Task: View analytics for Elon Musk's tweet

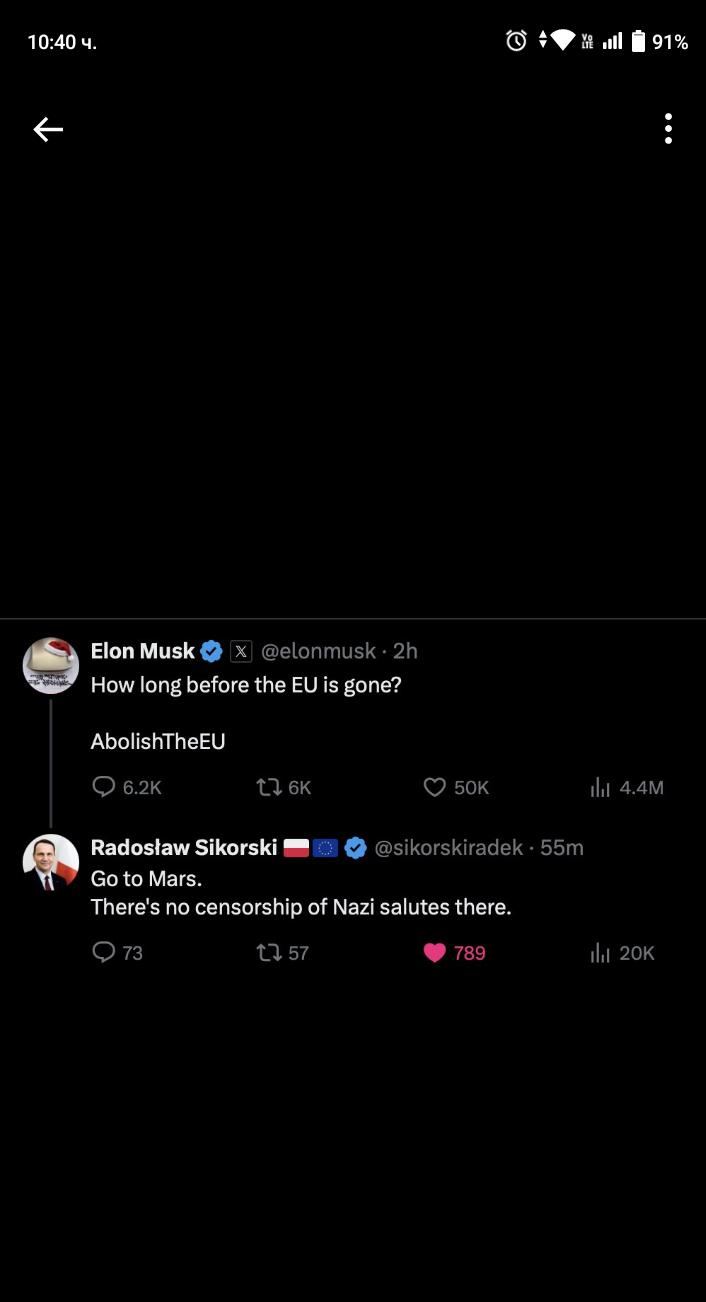Action: pos(600,788)
